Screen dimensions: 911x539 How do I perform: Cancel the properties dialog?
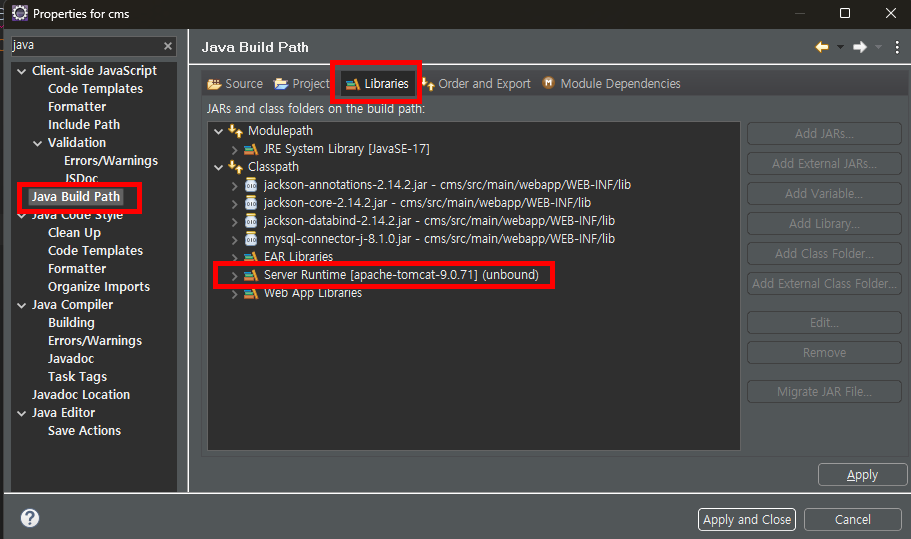(852, 519)
